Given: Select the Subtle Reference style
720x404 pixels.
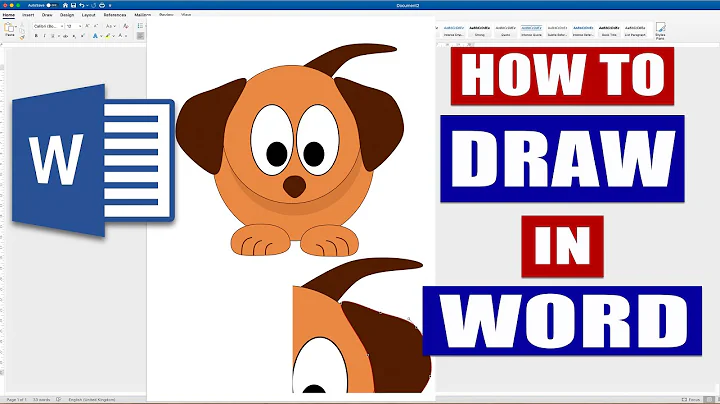Looking at the screenshot, I should tap(557, 31).
